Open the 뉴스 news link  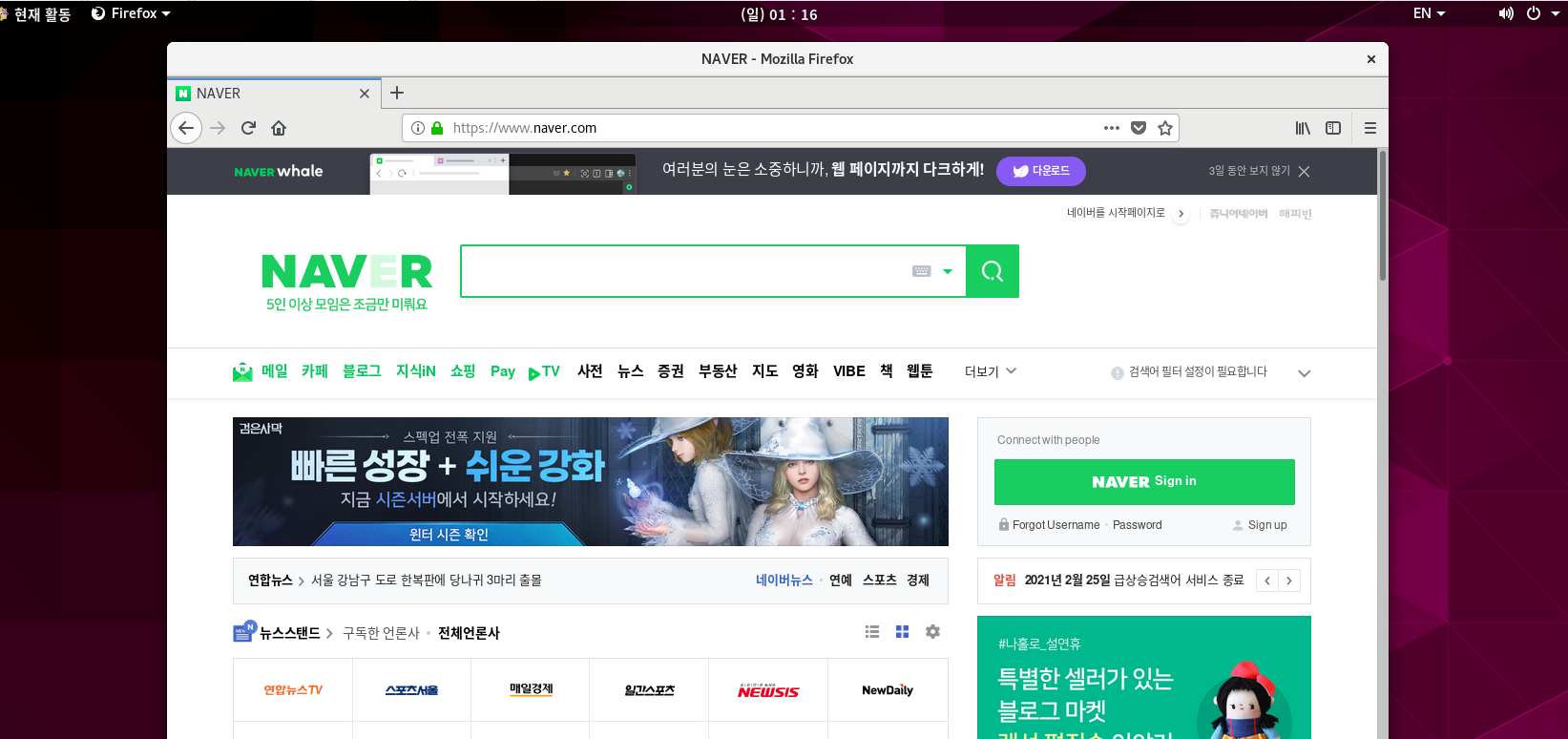630,371
